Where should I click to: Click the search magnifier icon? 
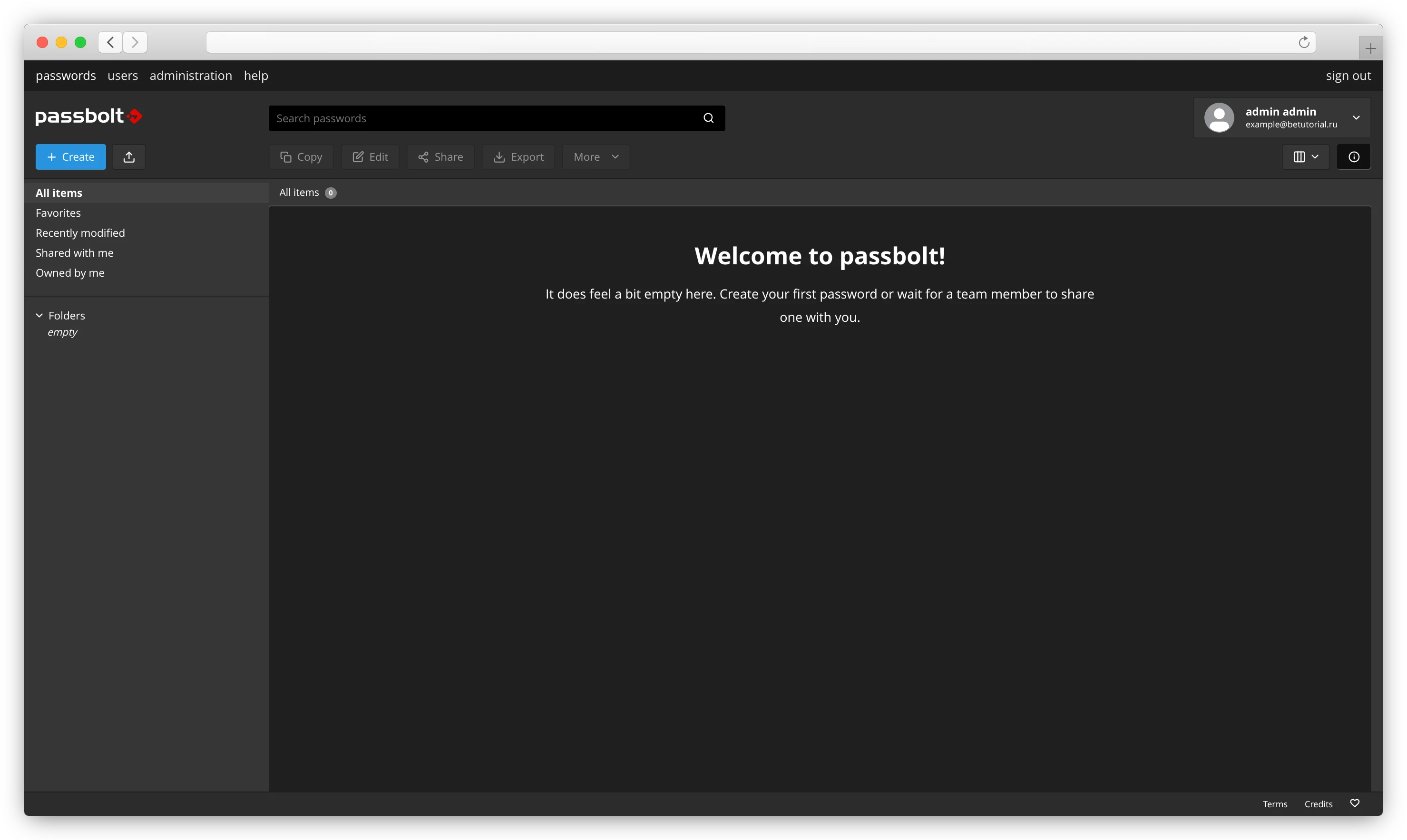(x=708, y=118)
